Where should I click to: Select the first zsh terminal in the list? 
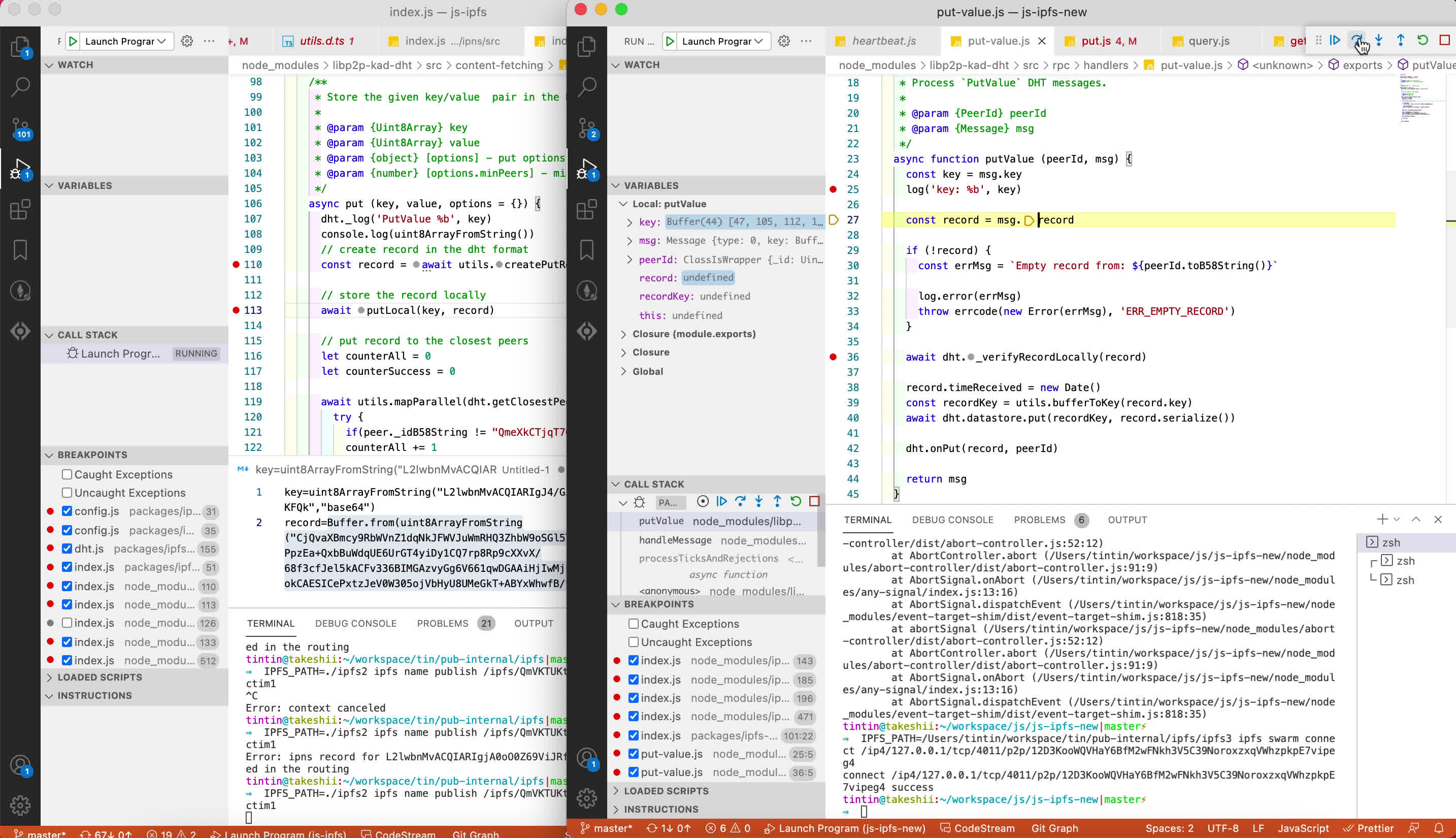(1407, 542)
